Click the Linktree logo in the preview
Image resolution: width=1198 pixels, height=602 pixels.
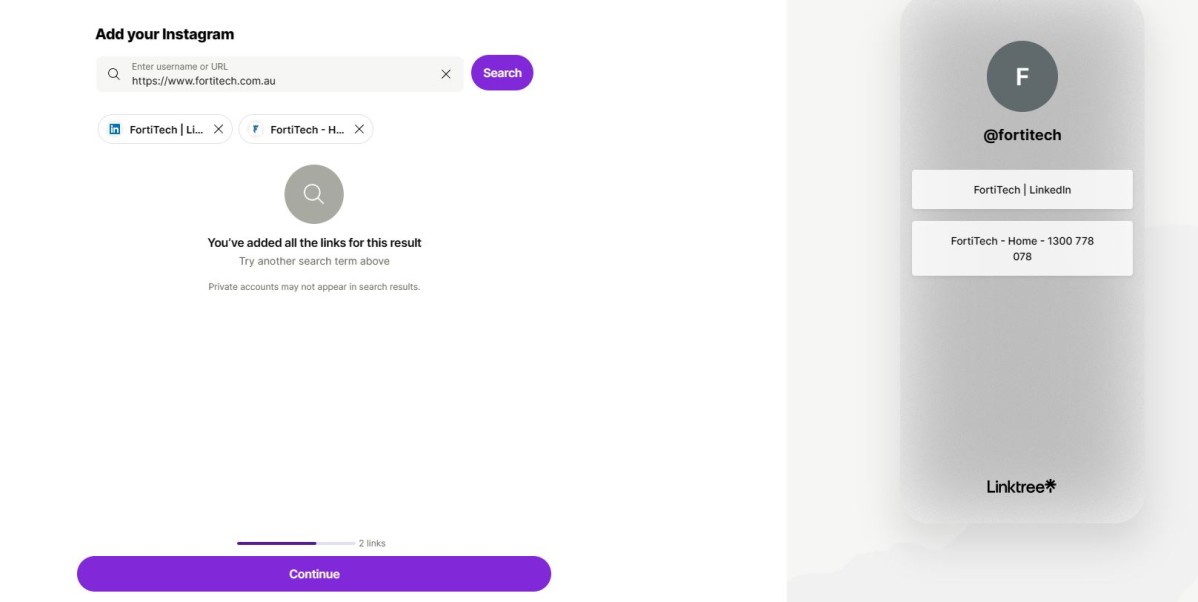pos(1021,487)
